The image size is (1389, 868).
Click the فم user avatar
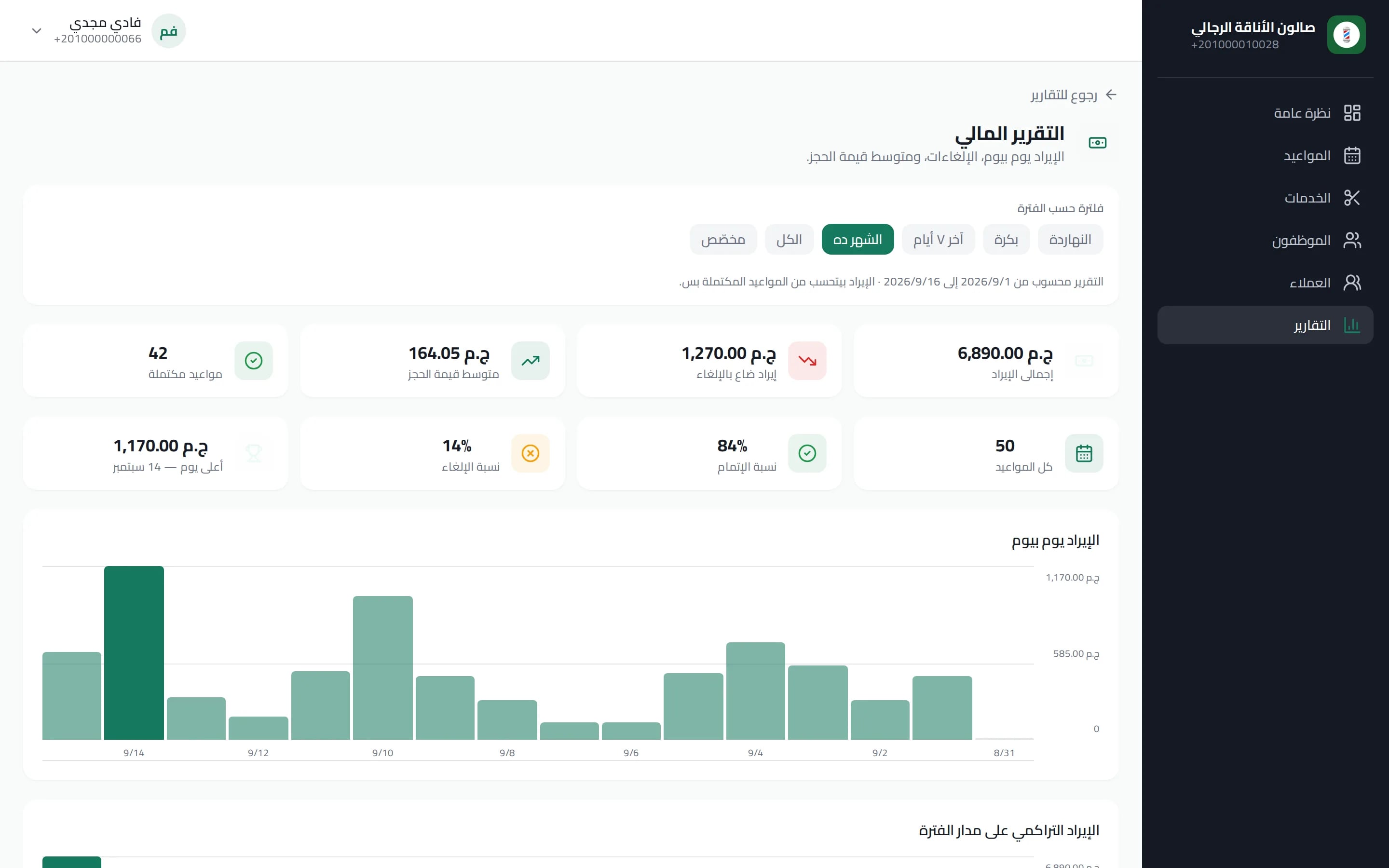[x=169, y=31]
